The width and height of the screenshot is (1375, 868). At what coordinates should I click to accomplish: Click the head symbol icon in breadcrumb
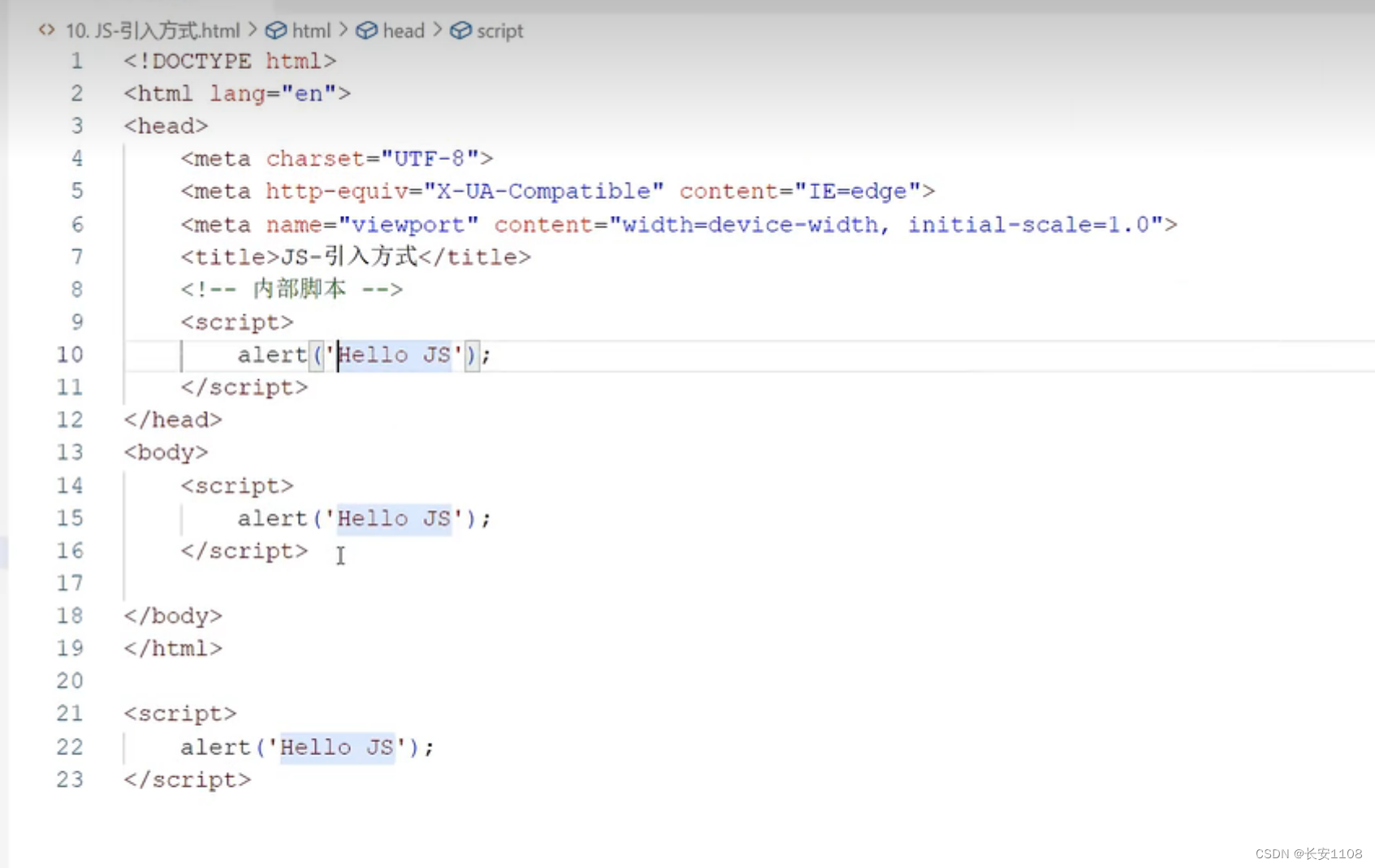(x=367, y=30)
